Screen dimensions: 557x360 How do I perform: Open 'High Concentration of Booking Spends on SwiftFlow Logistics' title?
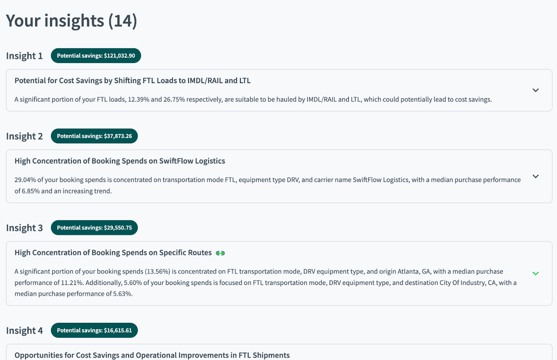click(x=120, y=161)
